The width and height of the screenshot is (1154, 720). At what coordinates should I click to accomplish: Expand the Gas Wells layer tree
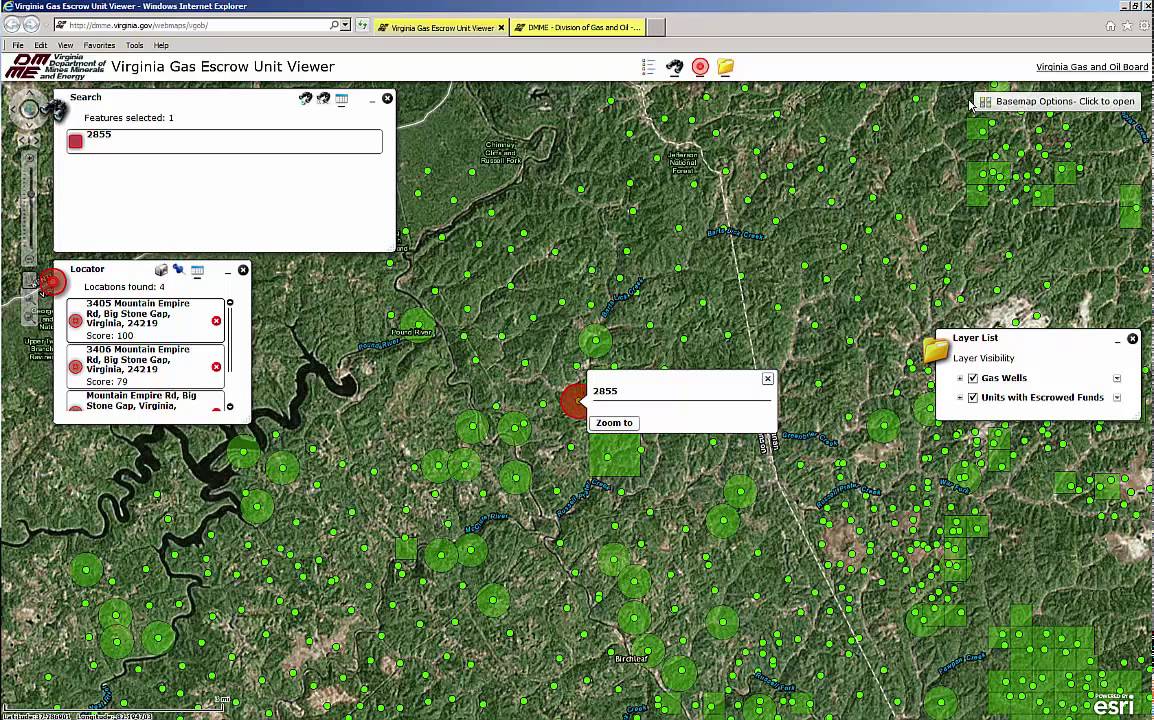960,378
